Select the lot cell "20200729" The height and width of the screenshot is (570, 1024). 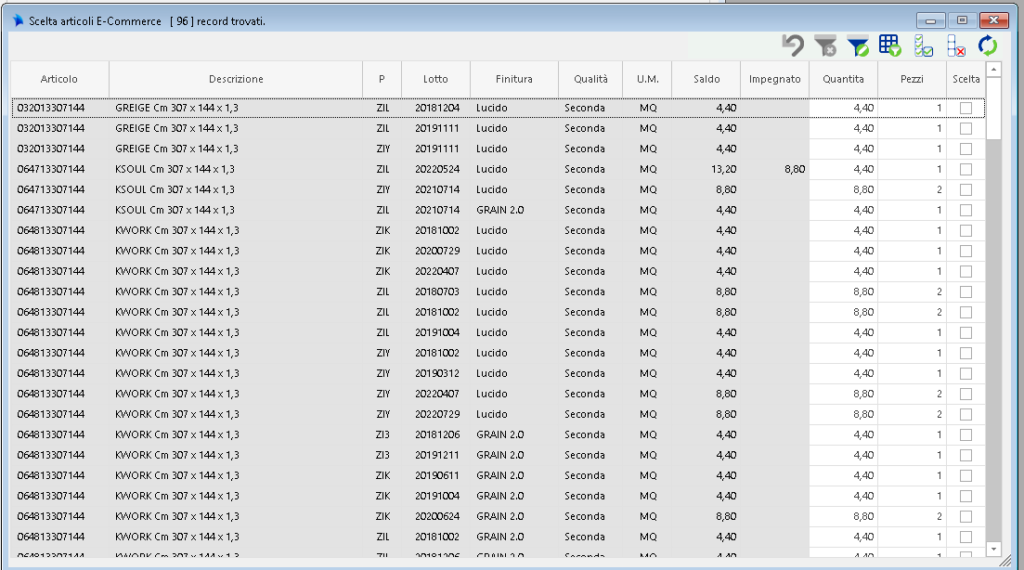(x=437, y=251)
